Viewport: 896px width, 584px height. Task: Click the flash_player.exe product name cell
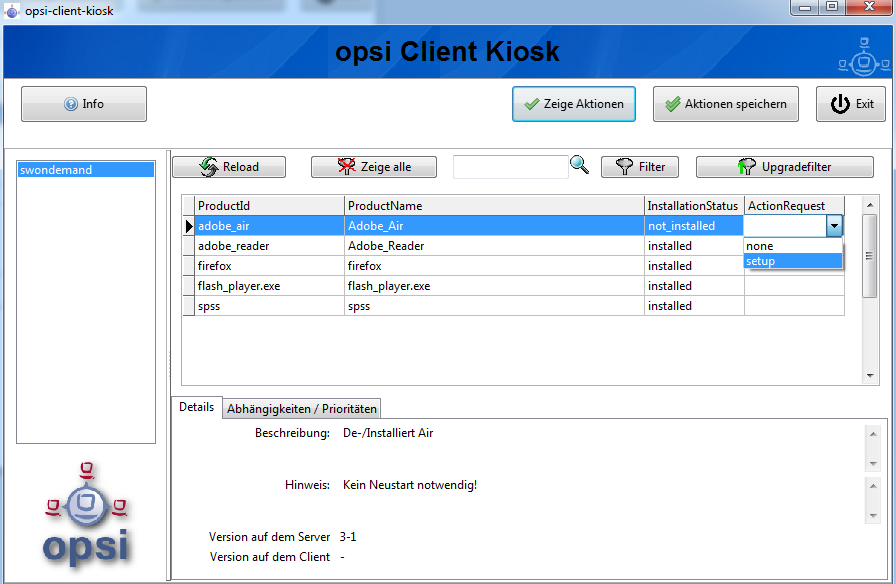[494, 286]
